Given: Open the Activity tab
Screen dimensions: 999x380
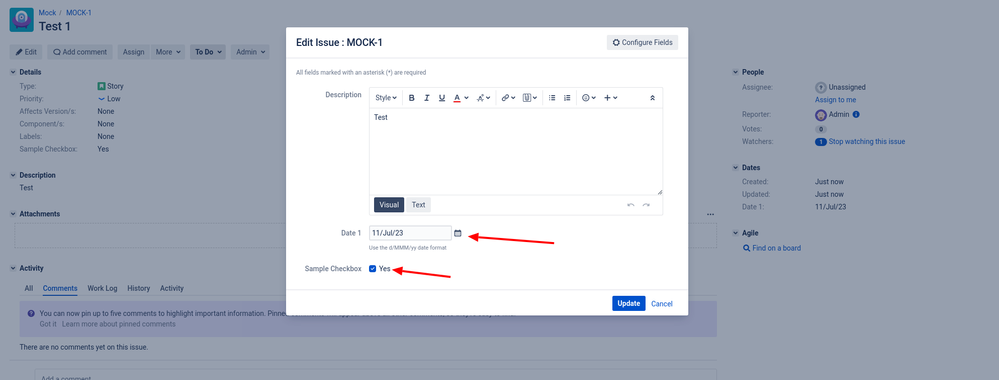Looking at the screenshot, I should pos(172,288).
